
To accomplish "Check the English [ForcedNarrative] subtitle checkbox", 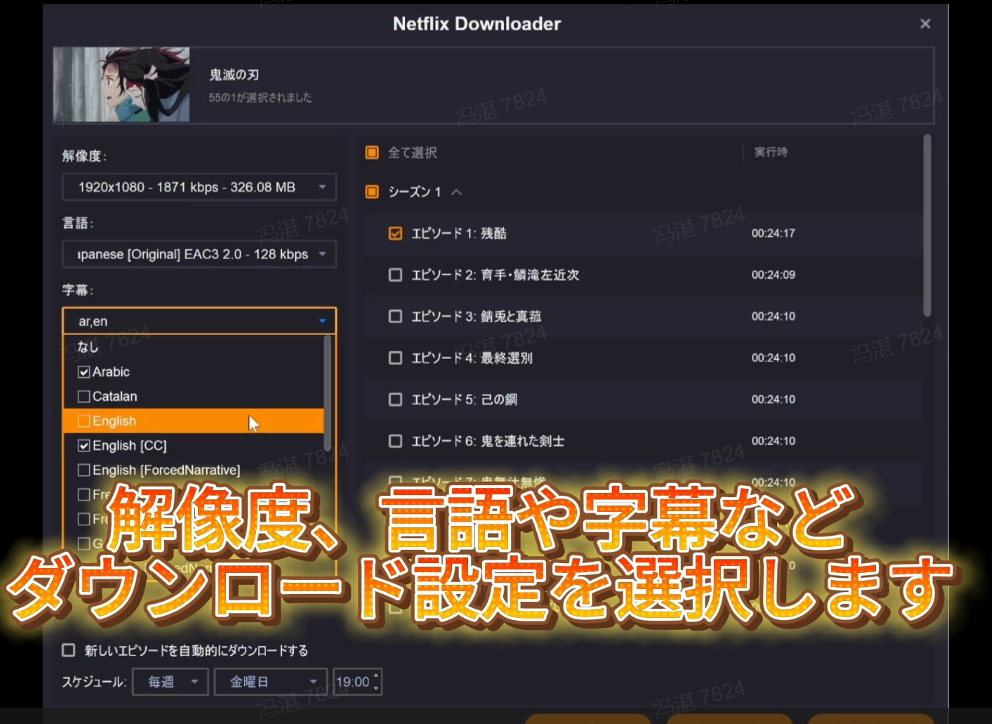I will [x=84, y=470].
